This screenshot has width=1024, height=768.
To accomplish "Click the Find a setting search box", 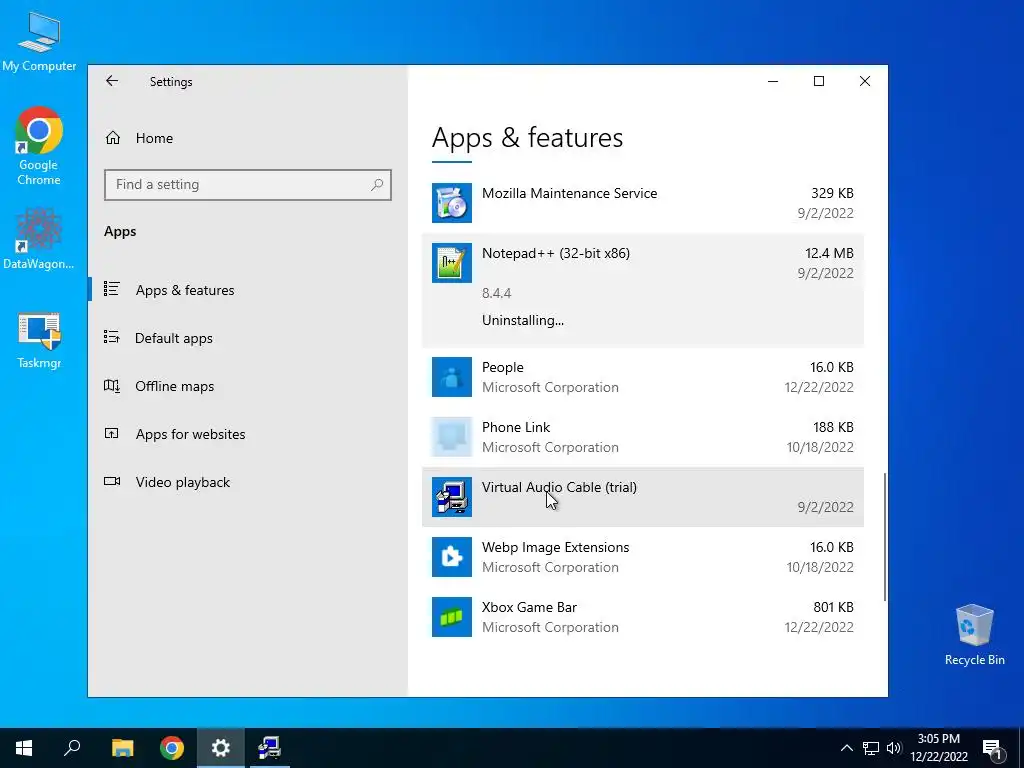I will coord(248,185).
